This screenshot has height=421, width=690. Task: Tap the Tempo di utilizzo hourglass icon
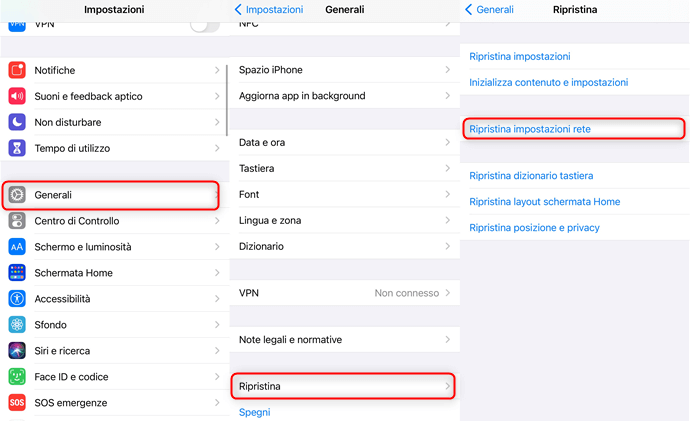click(17, 148)
